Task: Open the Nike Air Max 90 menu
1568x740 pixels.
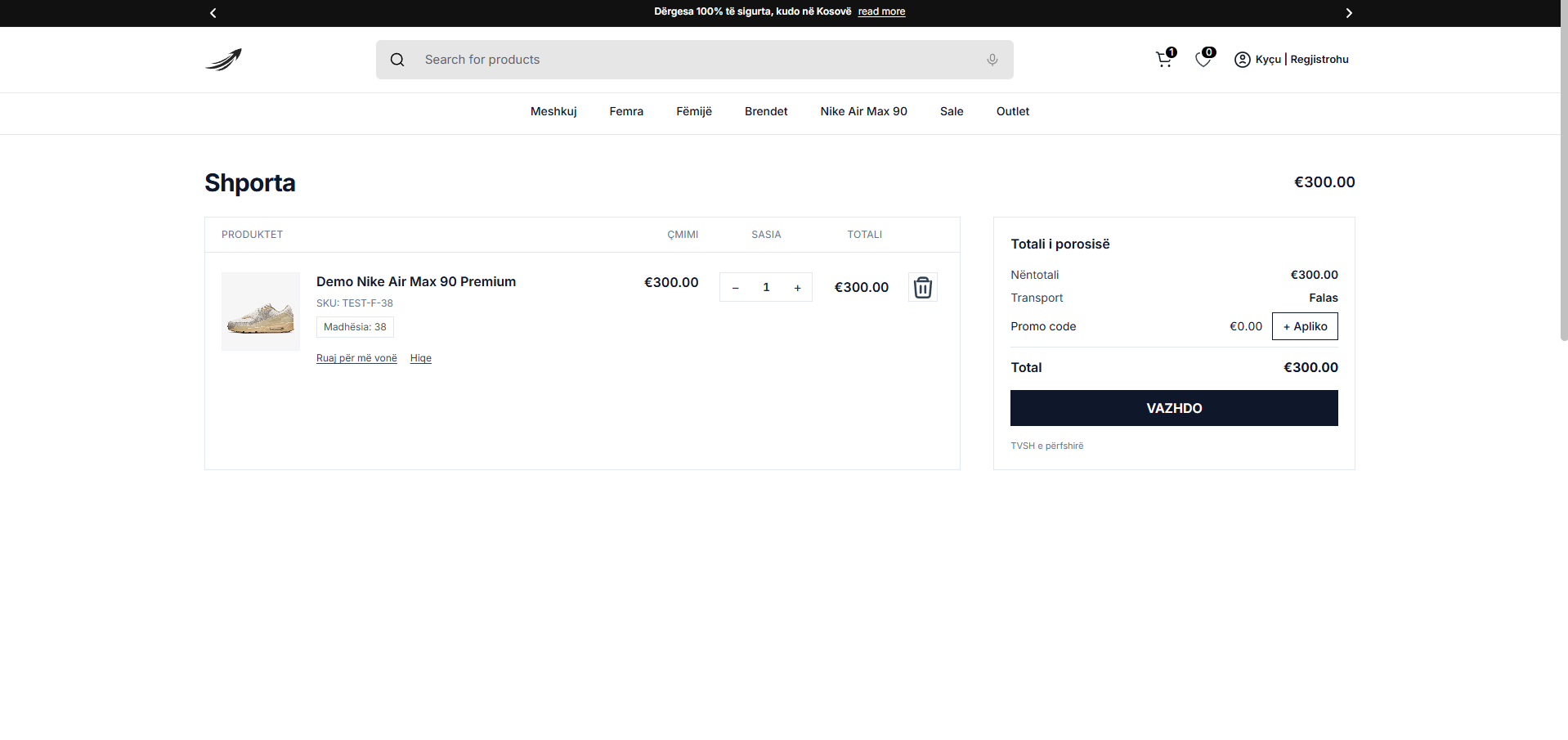Action: [x=863, y=111]
